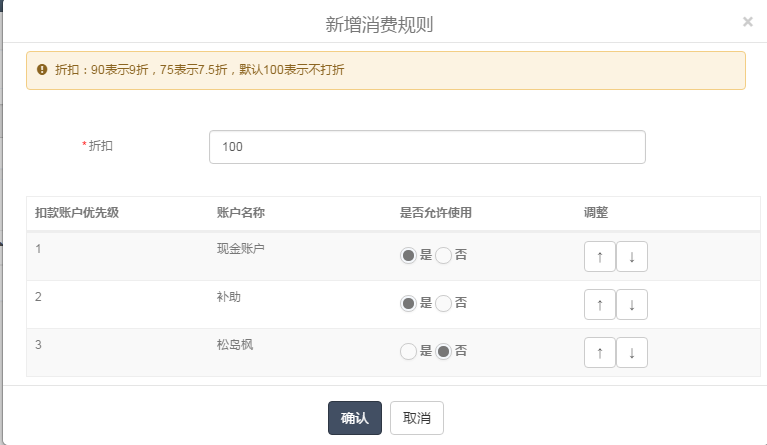
Task: Click the 是否允许使用 column header
Action: click(435, 212)
